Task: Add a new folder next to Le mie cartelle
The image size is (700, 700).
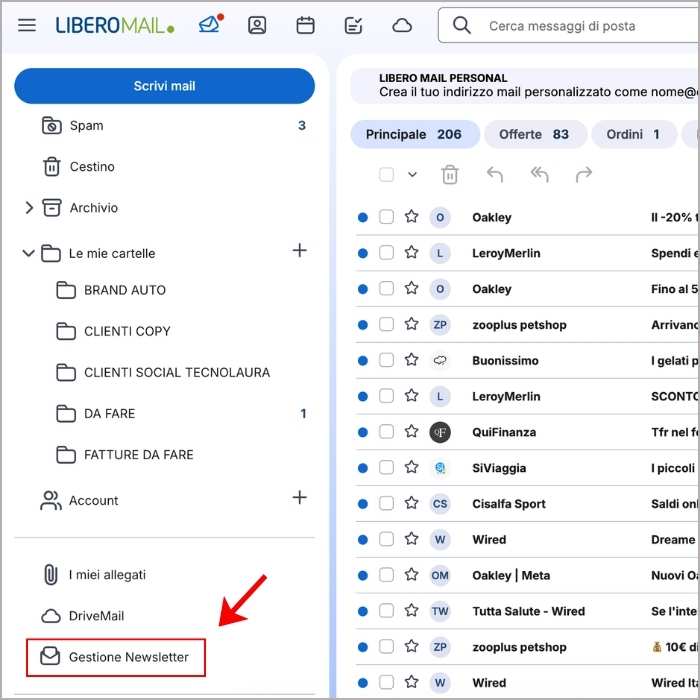Action: (x=300, y=250)
